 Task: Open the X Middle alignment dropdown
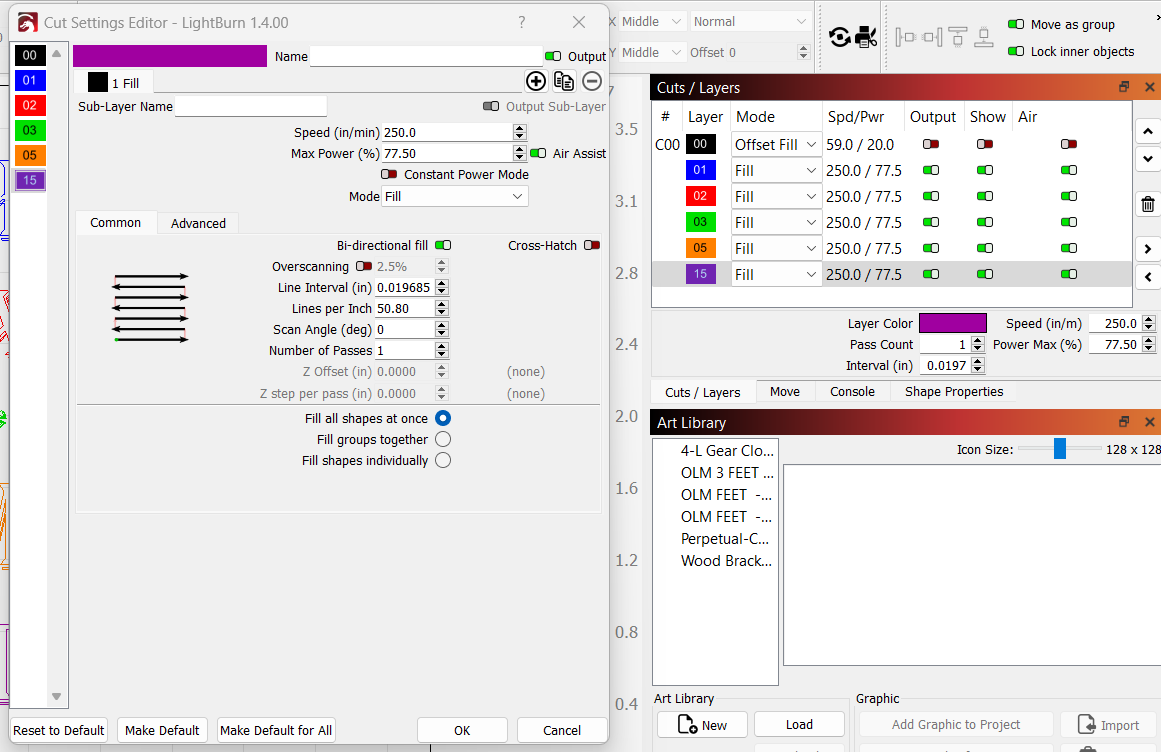tap(652, 21)
